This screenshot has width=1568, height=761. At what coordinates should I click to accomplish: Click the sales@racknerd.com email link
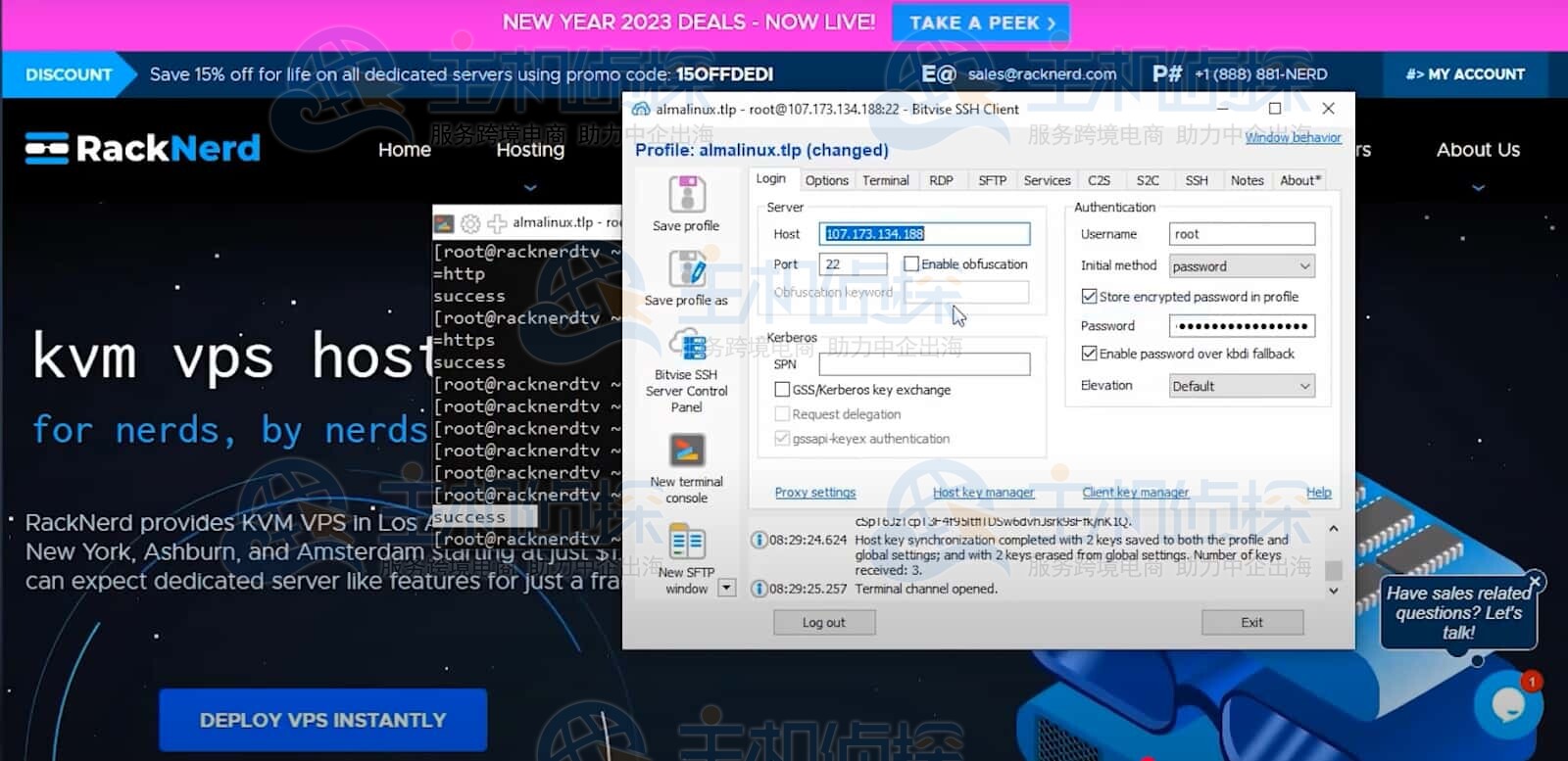coord(1042,73)
